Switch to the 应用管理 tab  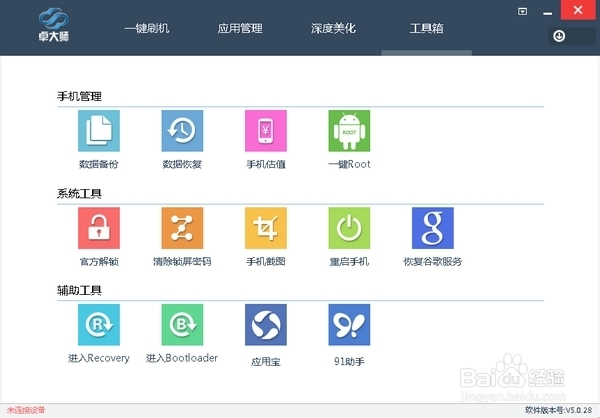pyautogui.click(x=240, y=28)
